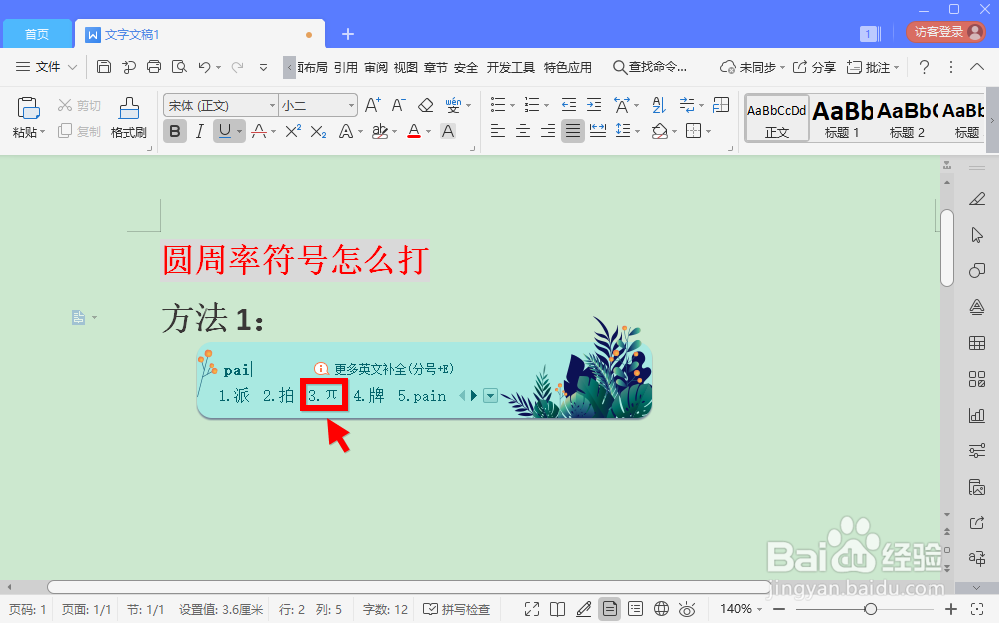Click the 拼写检查 spell check button
Image resolution: width=999 pixels, height=623 pixels.
pyautogui.click(x=456, y=608)
